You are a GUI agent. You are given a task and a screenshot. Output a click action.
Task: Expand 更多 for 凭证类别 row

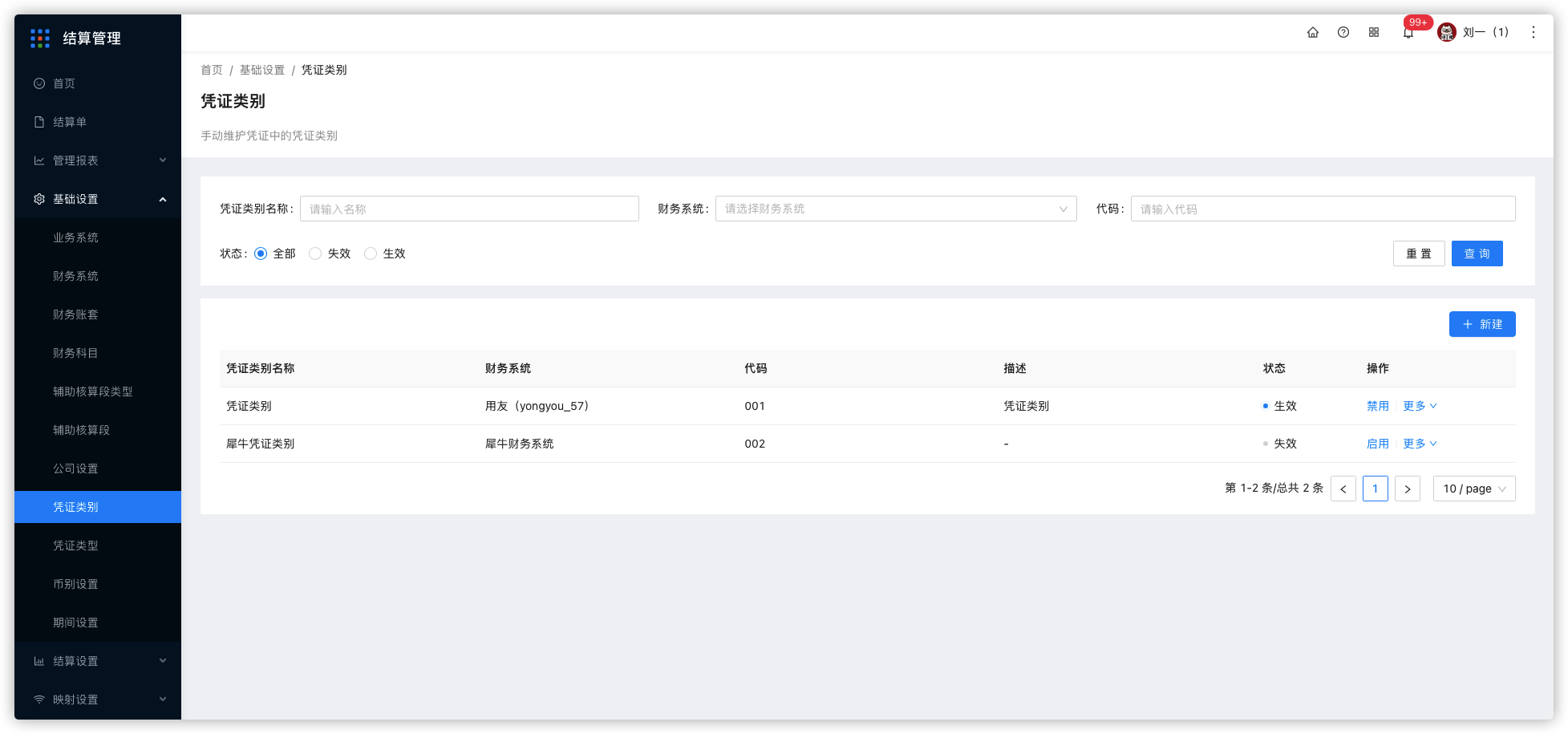click(x=1420, y=406)
